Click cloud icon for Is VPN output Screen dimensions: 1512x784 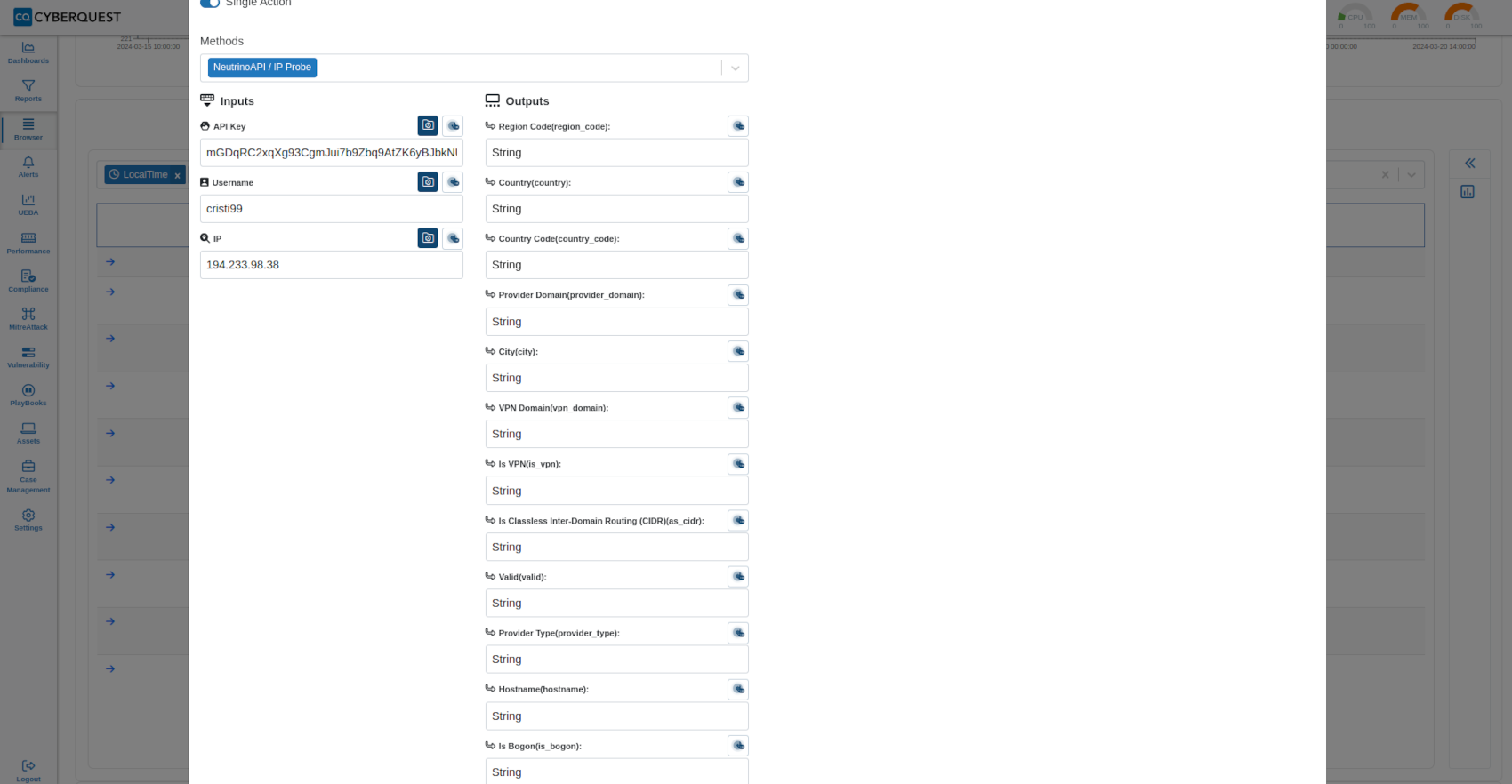(738, 463)
